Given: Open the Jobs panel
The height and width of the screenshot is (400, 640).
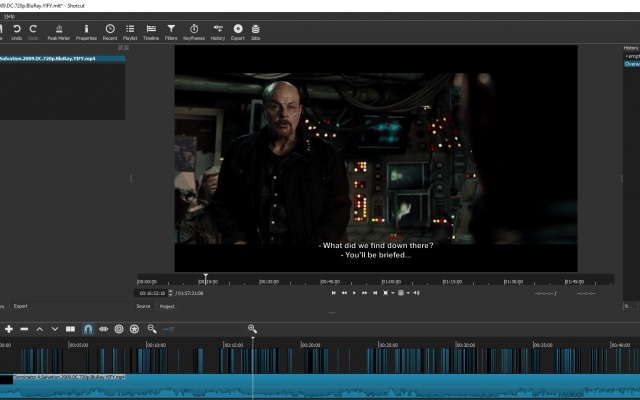Looking at the screenshot, I should tap(256, 32).
